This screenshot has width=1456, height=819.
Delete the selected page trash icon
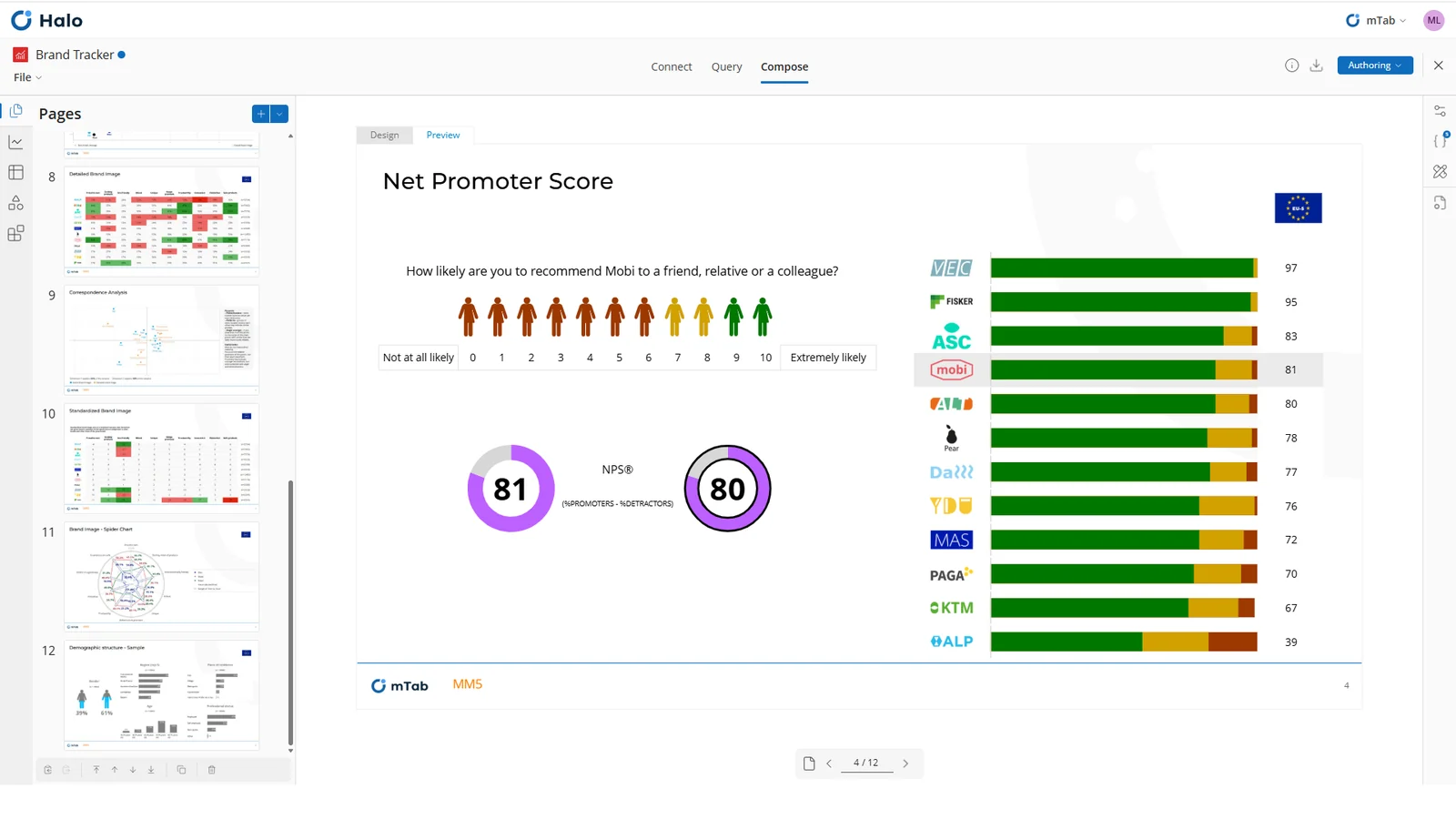pos(212,770)
